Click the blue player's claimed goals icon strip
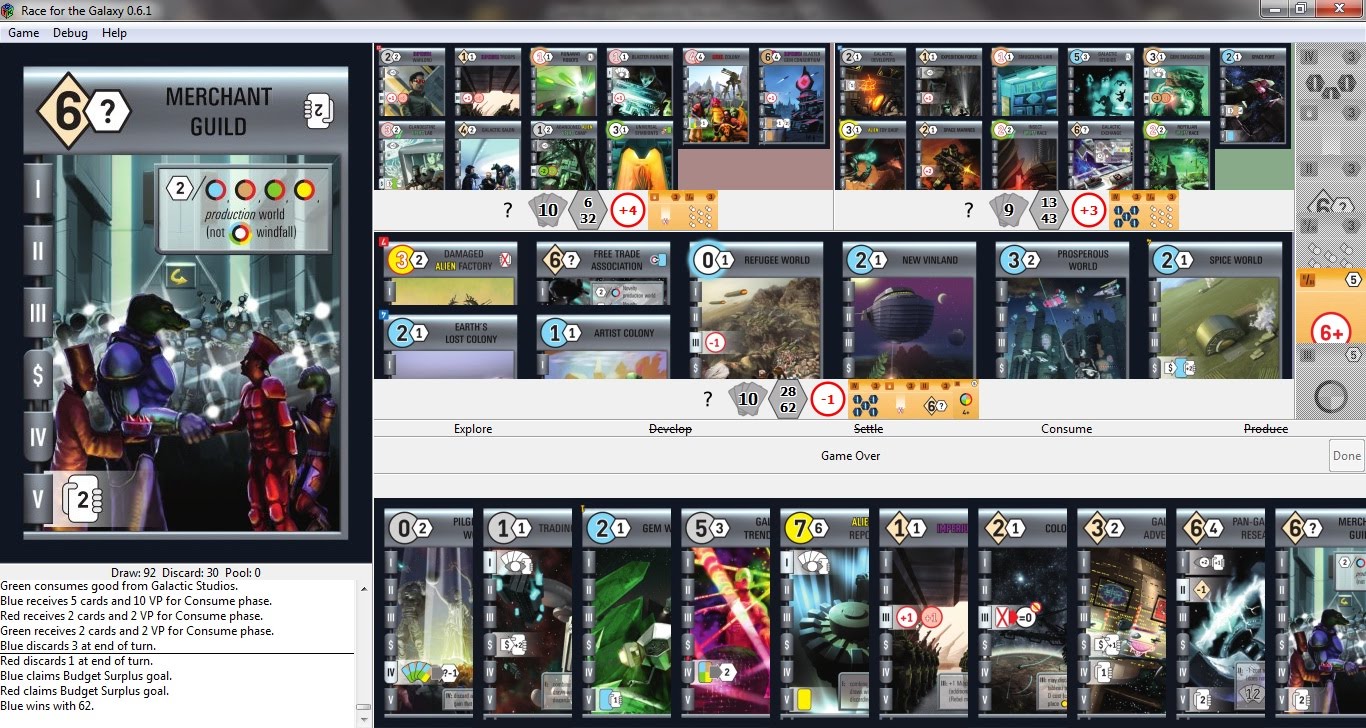 (913, 399)
